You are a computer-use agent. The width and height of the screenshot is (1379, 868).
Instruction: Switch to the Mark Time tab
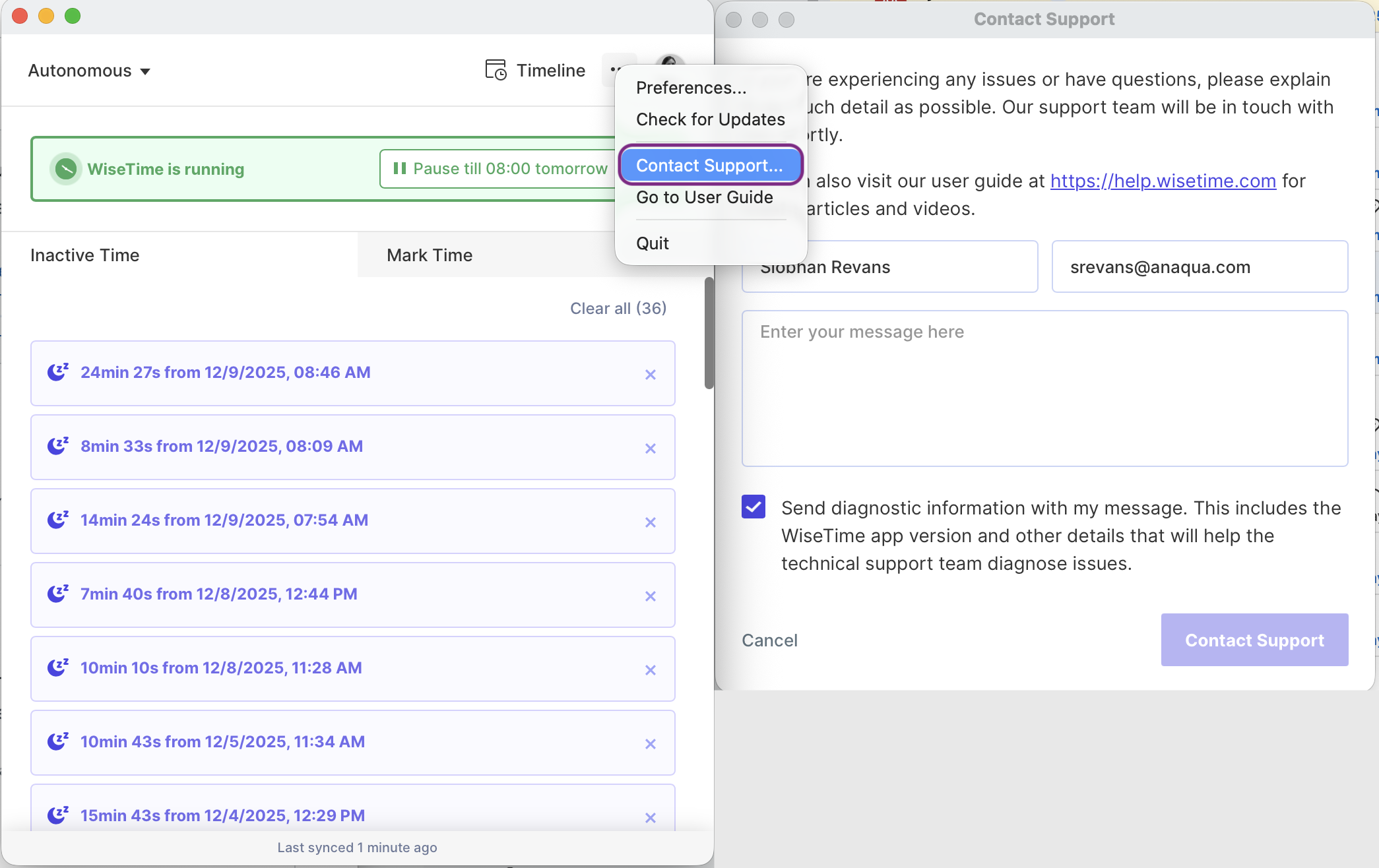point(430,255)
